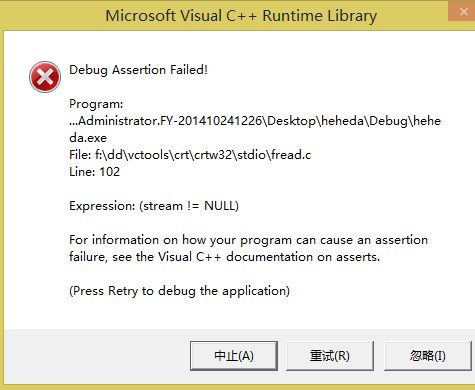Close the Runtime Library error dialog
475x390 pixels.
coord(463,11)
